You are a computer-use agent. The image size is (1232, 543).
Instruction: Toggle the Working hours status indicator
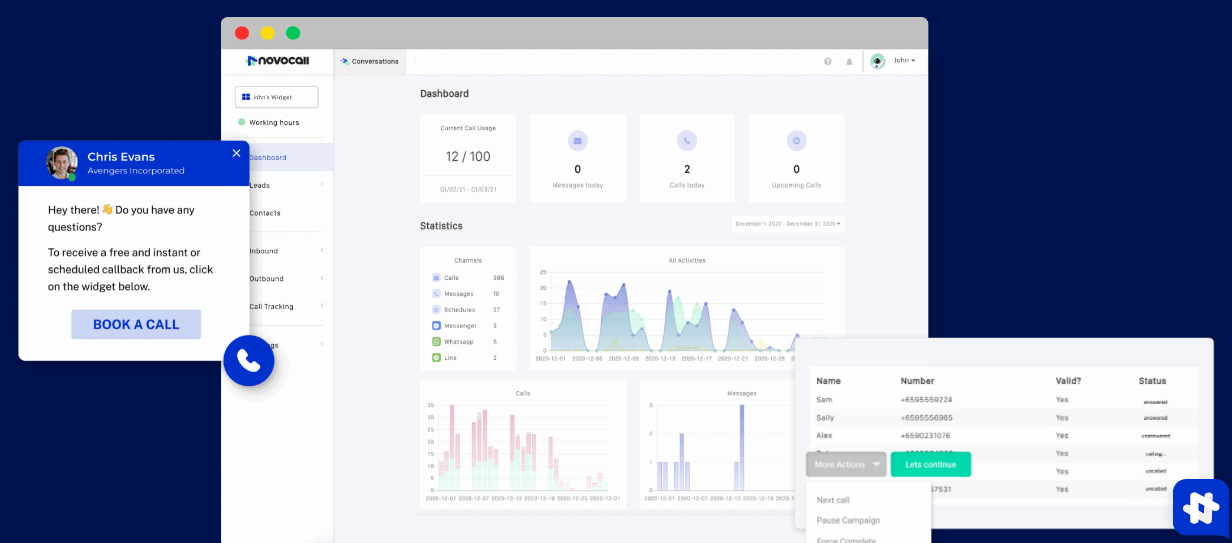pyautogui.click(x=242, y=122)
